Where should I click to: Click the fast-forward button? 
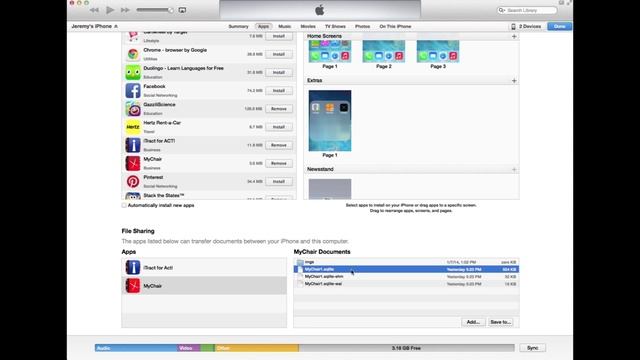[x=125, y=10]
